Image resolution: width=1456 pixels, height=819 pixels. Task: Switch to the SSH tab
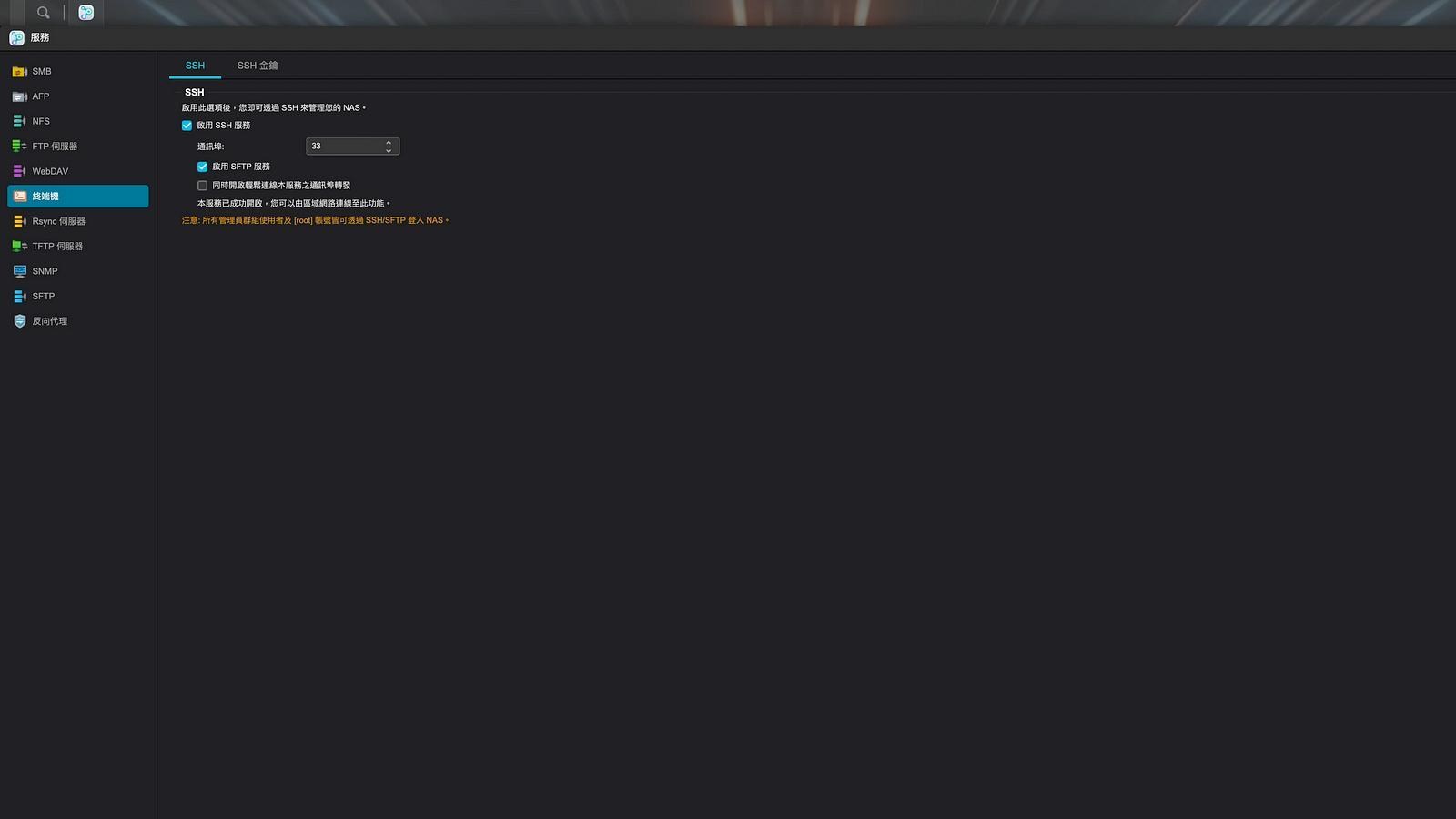tap(195, 66)
